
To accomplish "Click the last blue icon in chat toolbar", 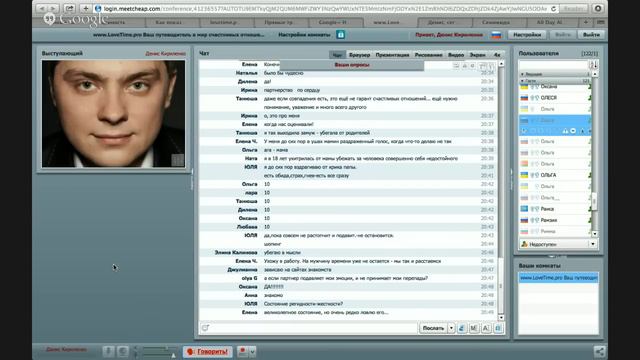I will (498, 328).
